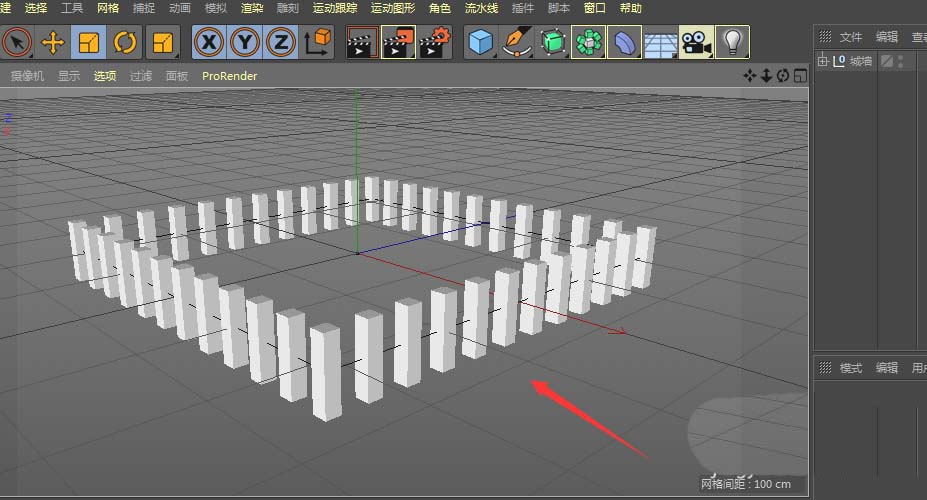Click viewport orbit rotate icon

783,76
